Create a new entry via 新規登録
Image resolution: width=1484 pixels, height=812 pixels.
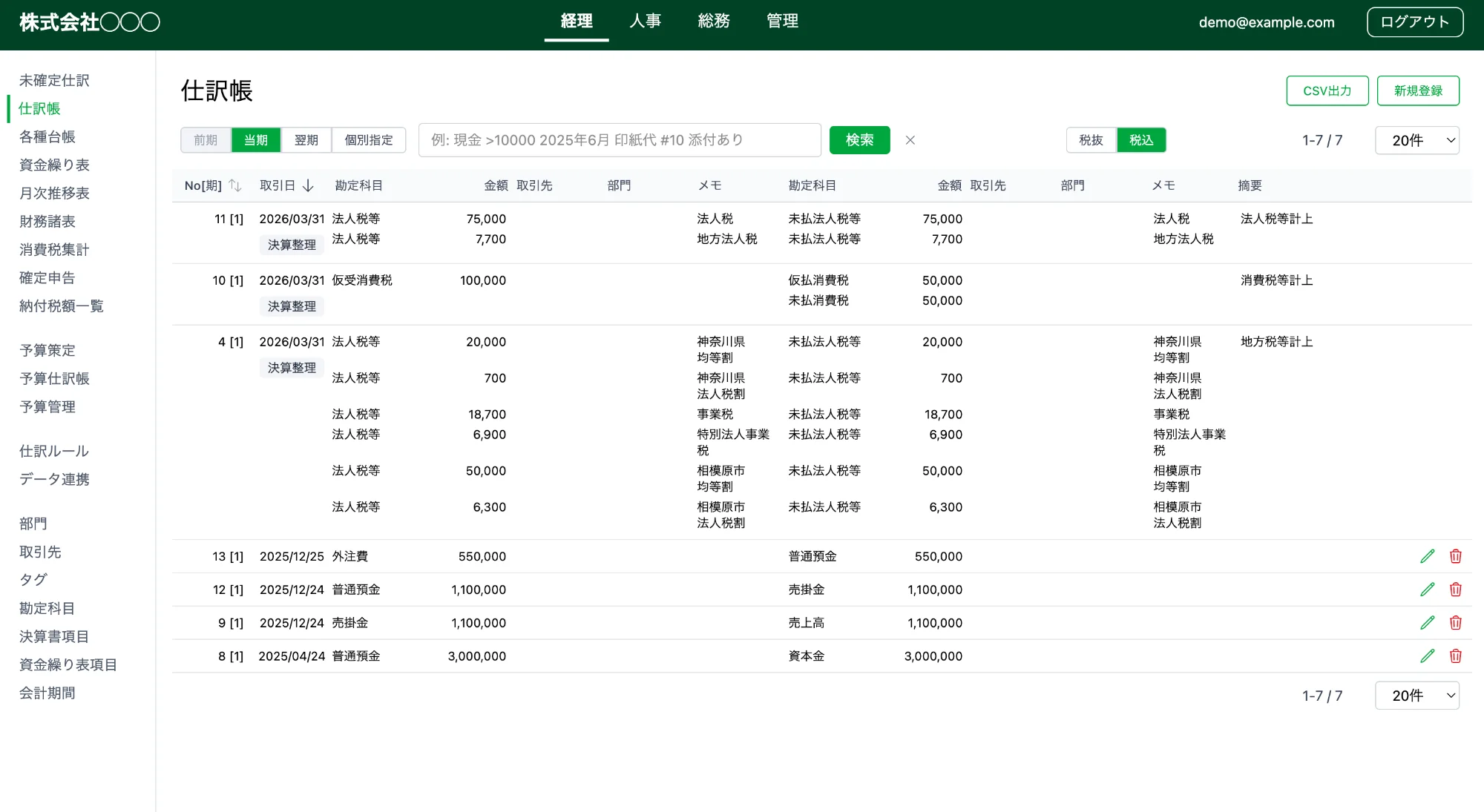coord(1418,90)
